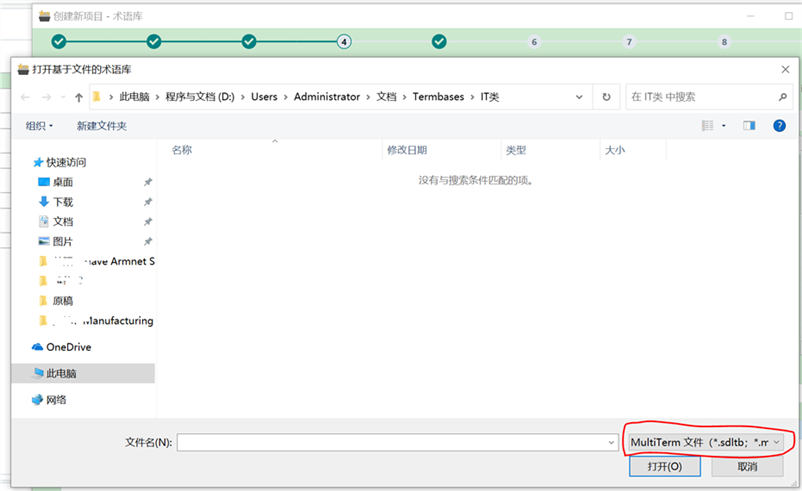This screenshot has width=802, height=491.
Task: Open the MultiTerm 文件 type filter dropdown
Action: pos(706,442)
